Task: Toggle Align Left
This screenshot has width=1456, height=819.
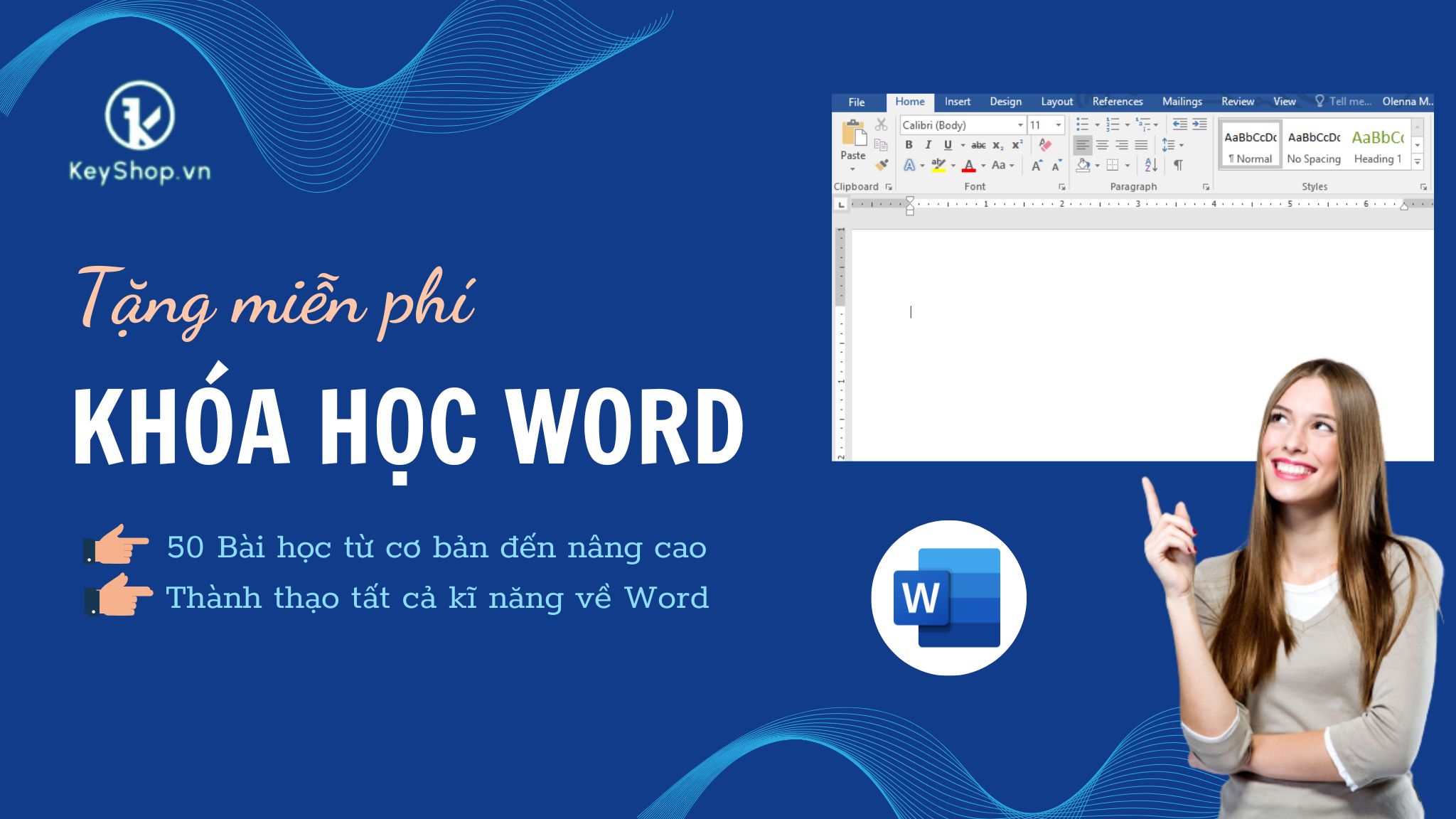Action: pyautogui.click(x=1082, y=145)
